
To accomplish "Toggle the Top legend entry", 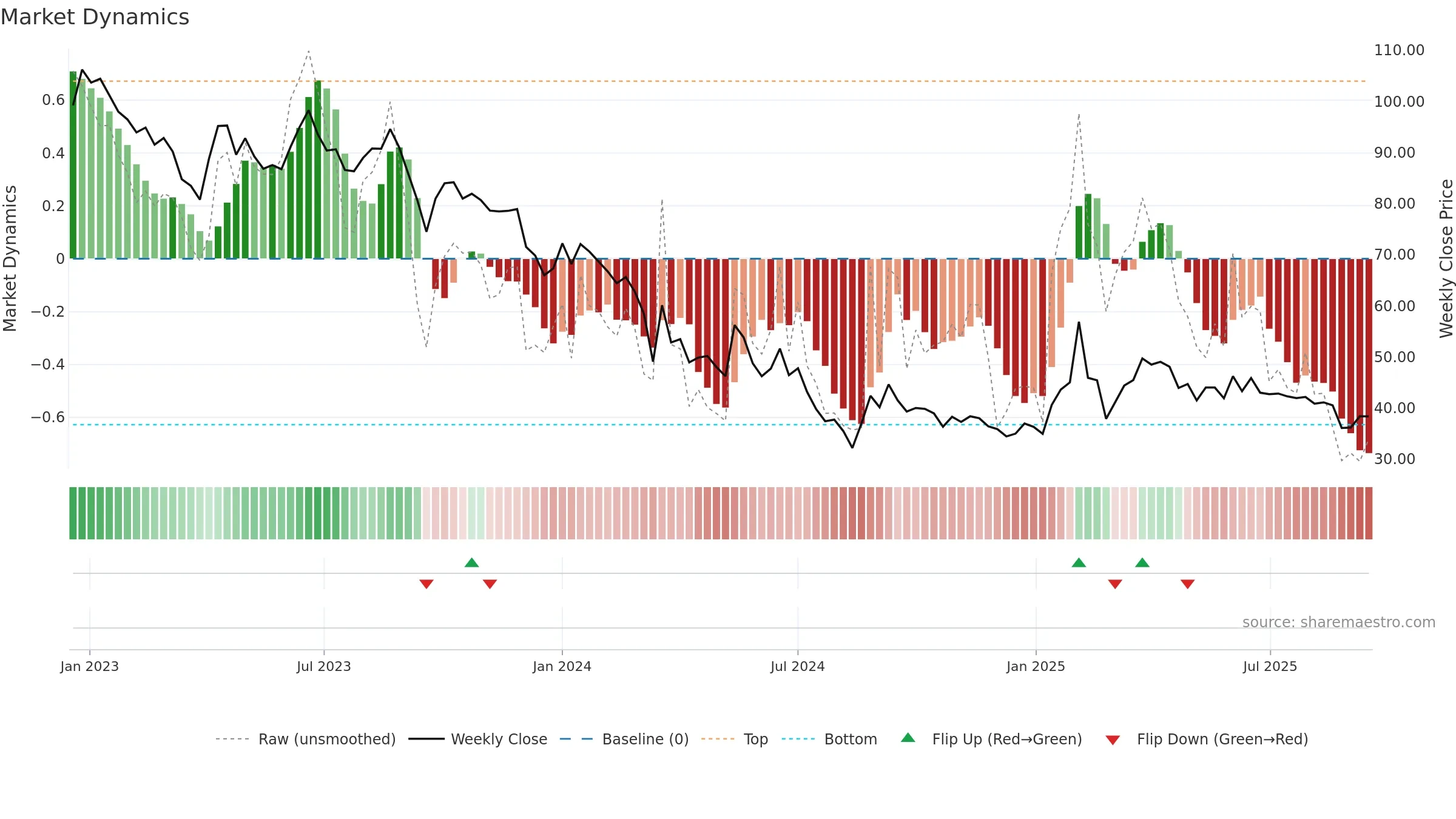I will point(734,739).
